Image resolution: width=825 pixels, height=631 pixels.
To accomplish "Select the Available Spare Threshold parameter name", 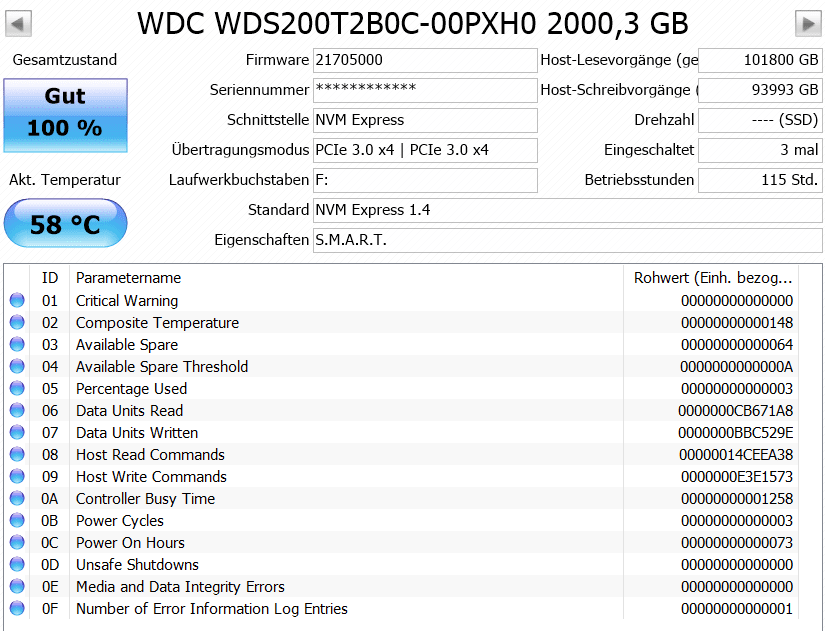I will pyautogui.click(x=162, y=366).
